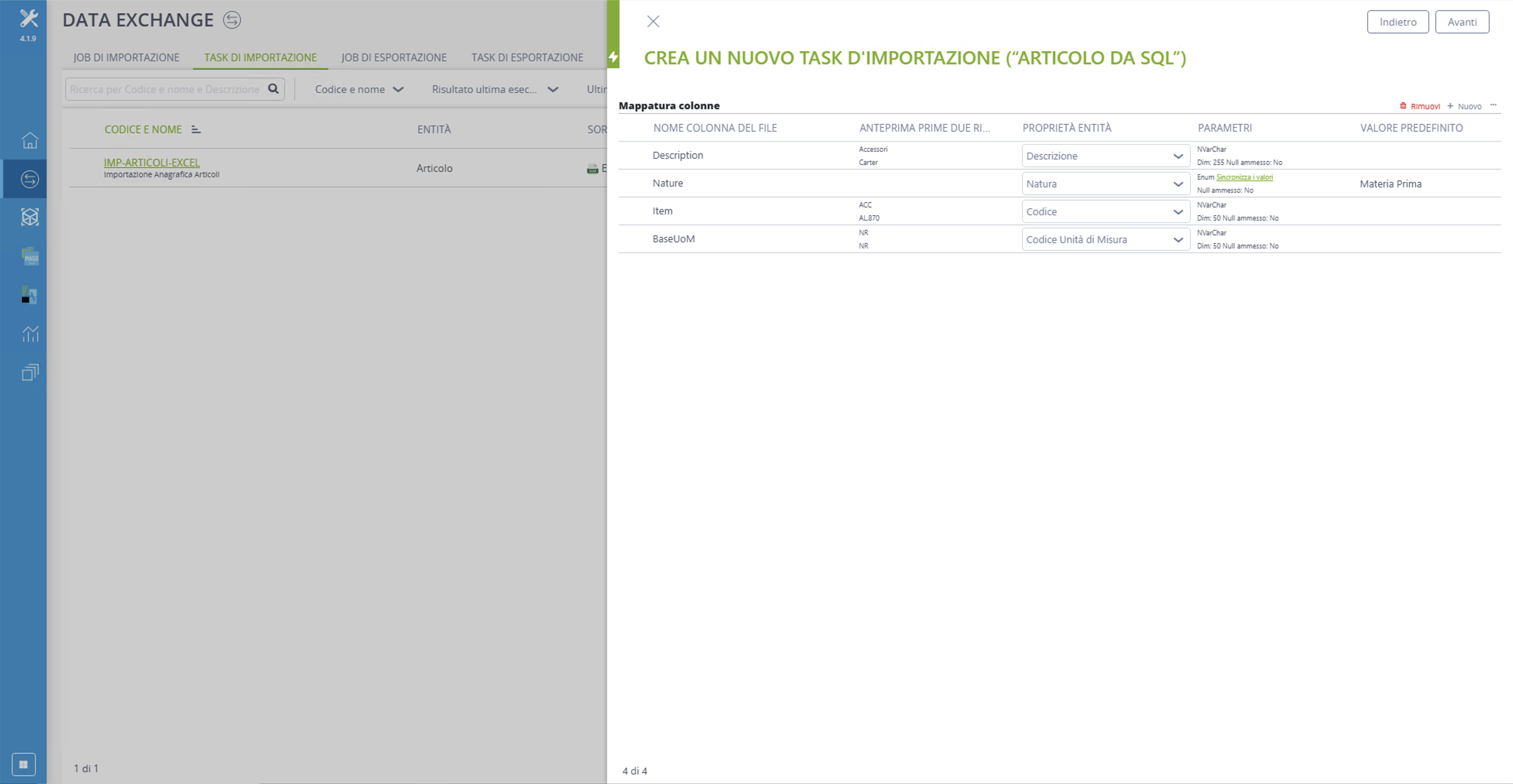Switch to Job di Importazione tab
The height and width of the screenshot is (784, 1513).
click(x=126, y=57)
